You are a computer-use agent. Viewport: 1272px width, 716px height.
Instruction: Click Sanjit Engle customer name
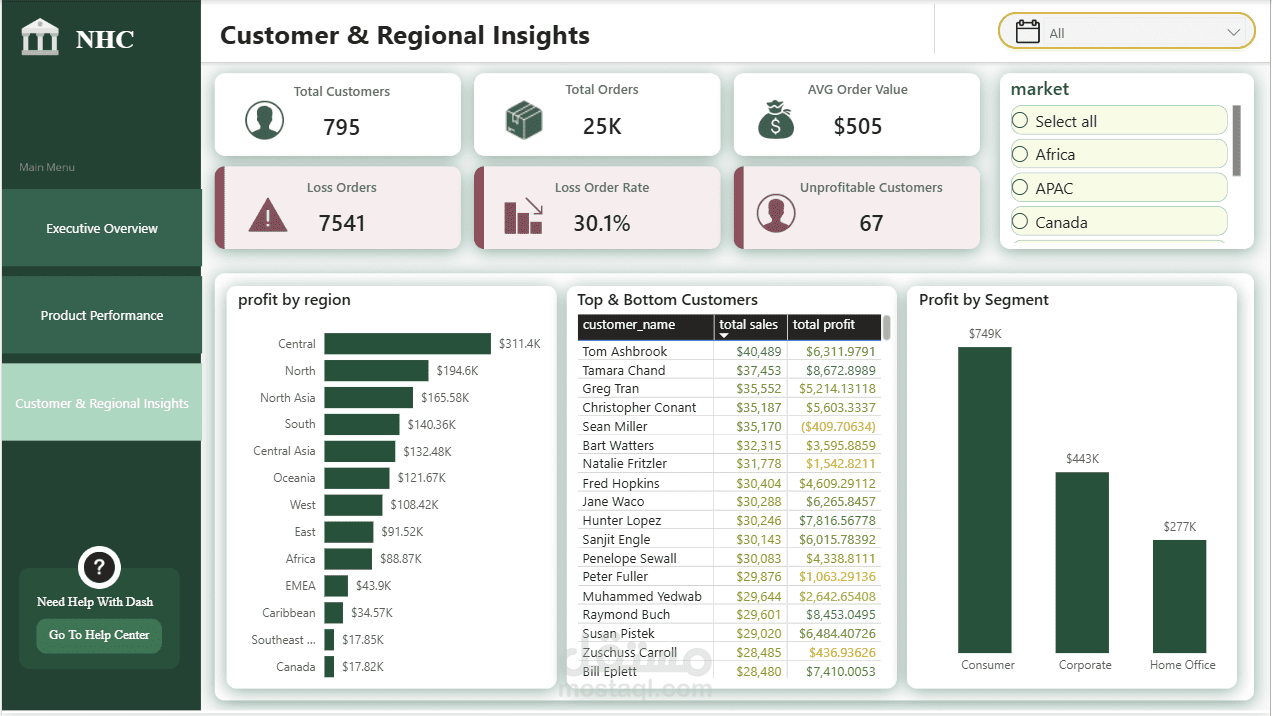[616, 539]
